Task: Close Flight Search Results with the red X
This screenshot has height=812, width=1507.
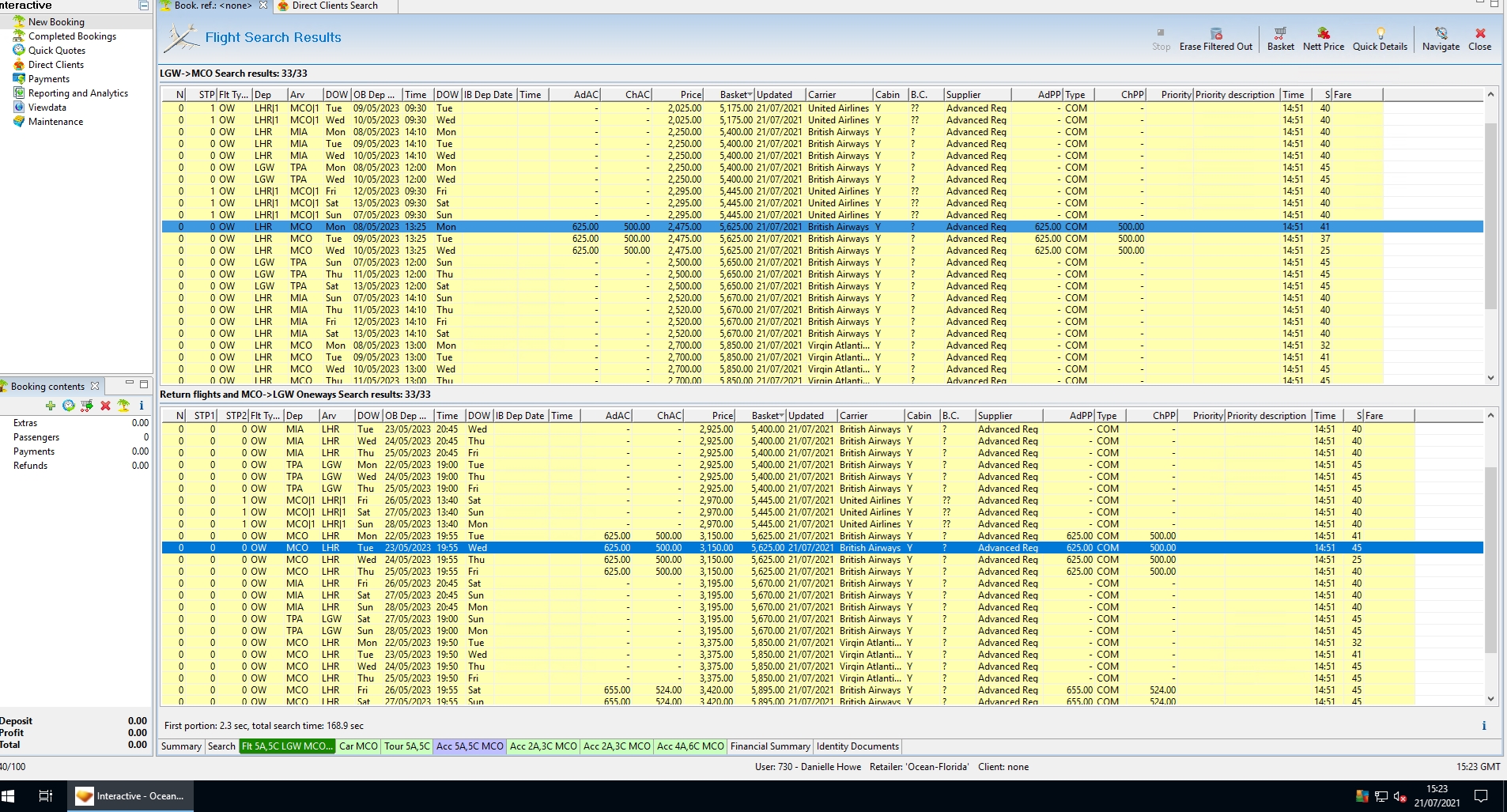Action: tap(1479, 33)
